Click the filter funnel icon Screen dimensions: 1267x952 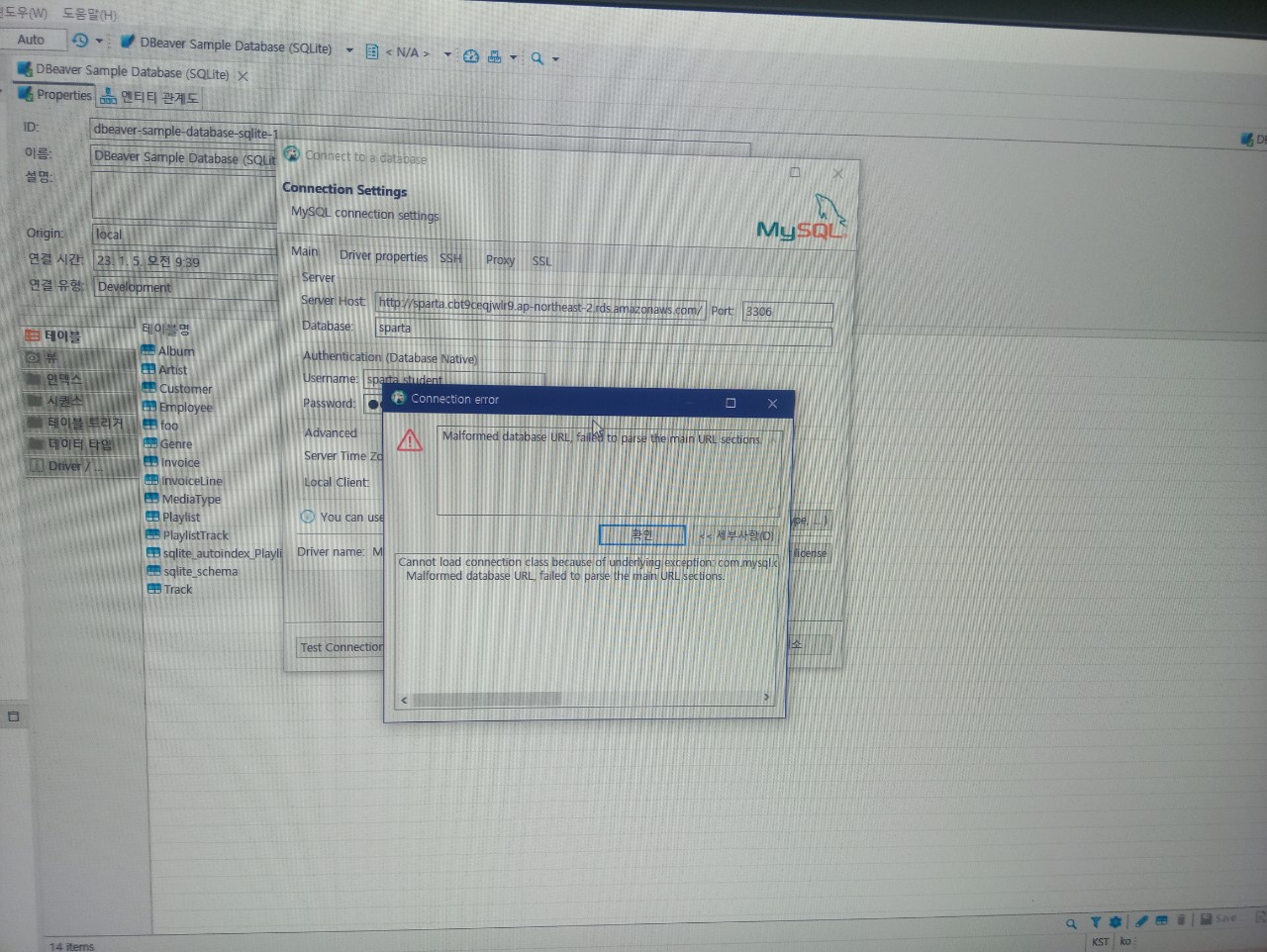[x=1095, y=922]
